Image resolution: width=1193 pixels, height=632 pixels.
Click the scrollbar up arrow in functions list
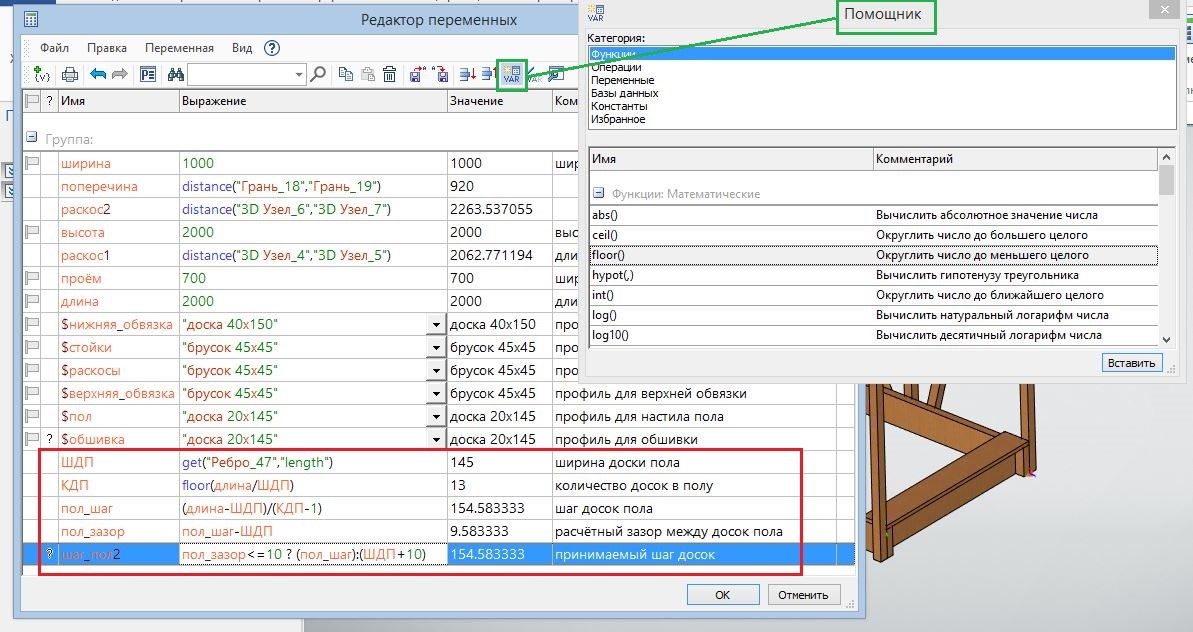click(x=1166, y=157)
